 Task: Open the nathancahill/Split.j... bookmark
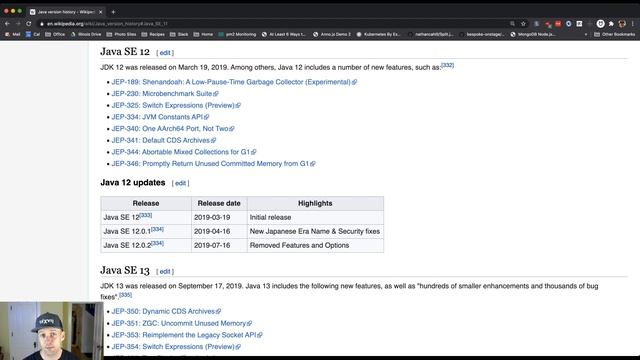(x=431, y=34)
